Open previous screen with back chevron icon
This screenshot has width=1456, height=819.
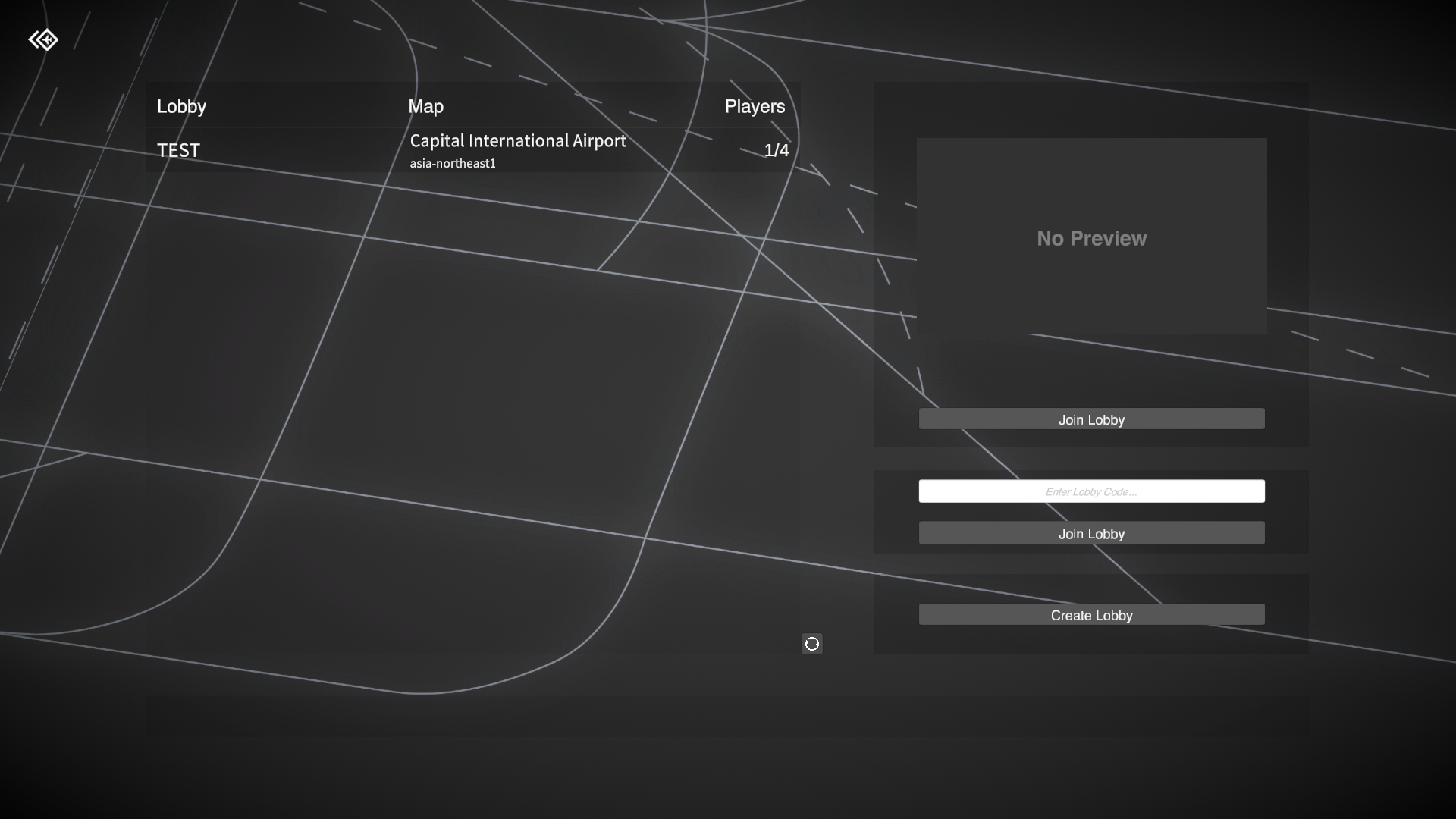coord(43,39)
